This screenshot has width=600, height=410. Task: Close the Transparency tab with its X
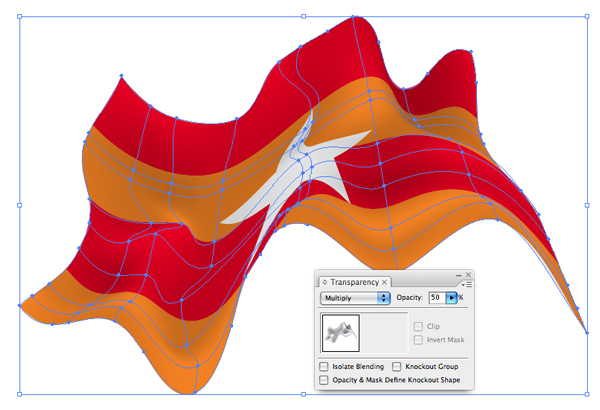384,282
